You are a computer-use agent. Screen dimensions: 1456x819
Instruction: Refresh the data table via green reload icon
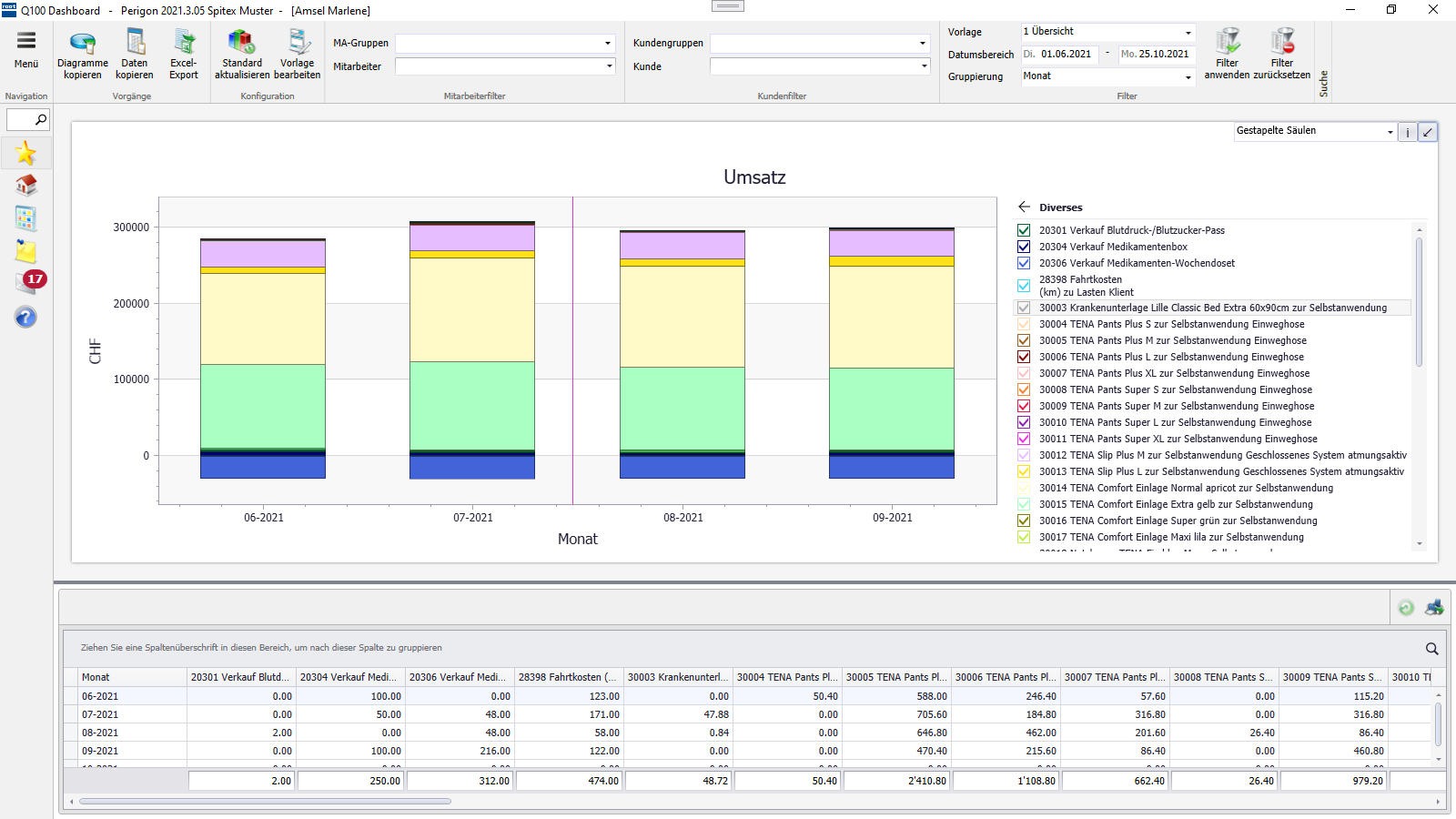(1404, 608)
